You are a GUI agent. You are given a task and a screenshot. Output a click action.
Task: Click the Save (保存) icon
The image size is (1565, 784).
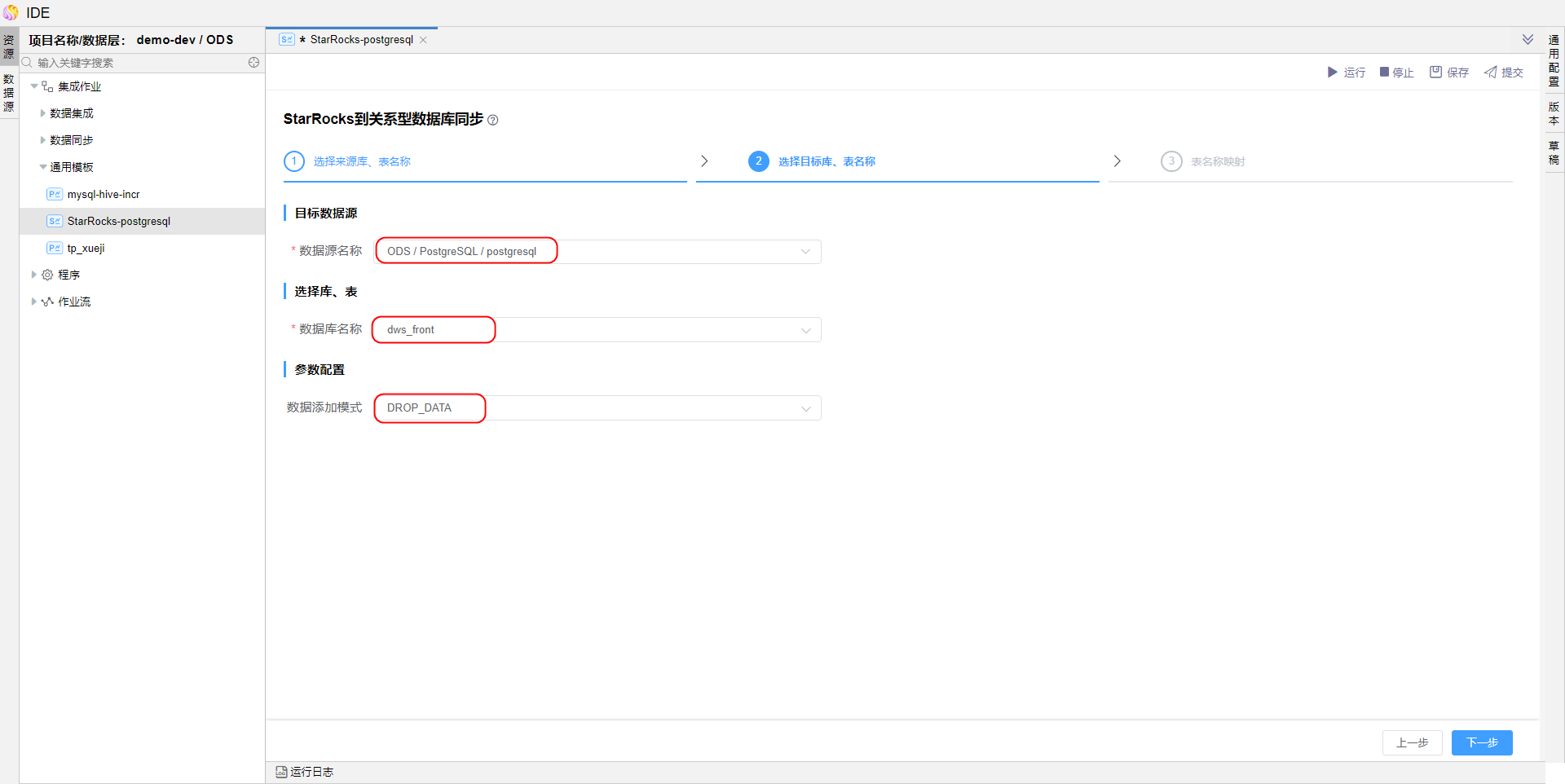(1435, 73)
